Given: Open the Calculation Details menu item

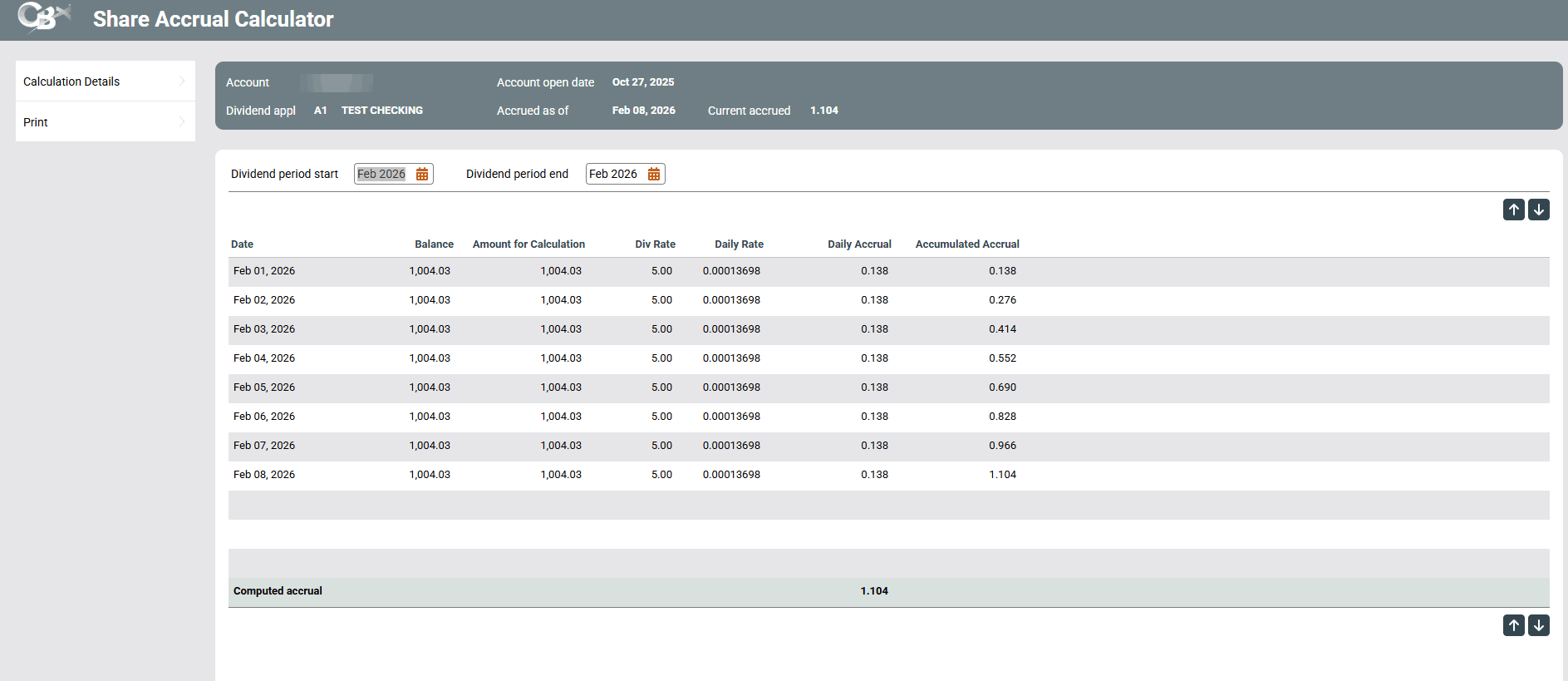Looking at the screenshot, I should [x=71, y=81].
